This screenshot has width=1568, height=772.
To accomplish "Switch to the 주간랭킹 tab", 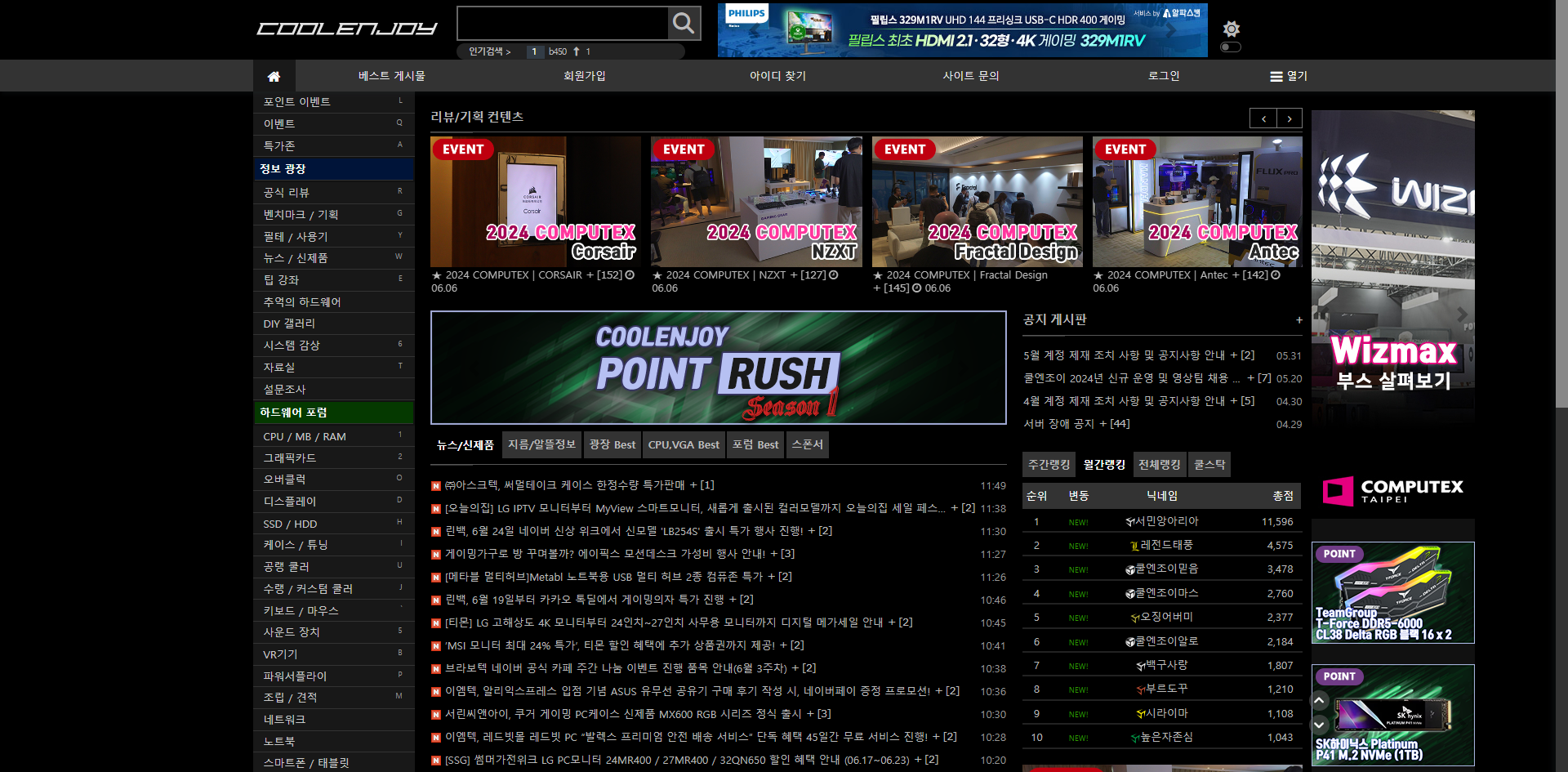I will tap(1049, 465).
